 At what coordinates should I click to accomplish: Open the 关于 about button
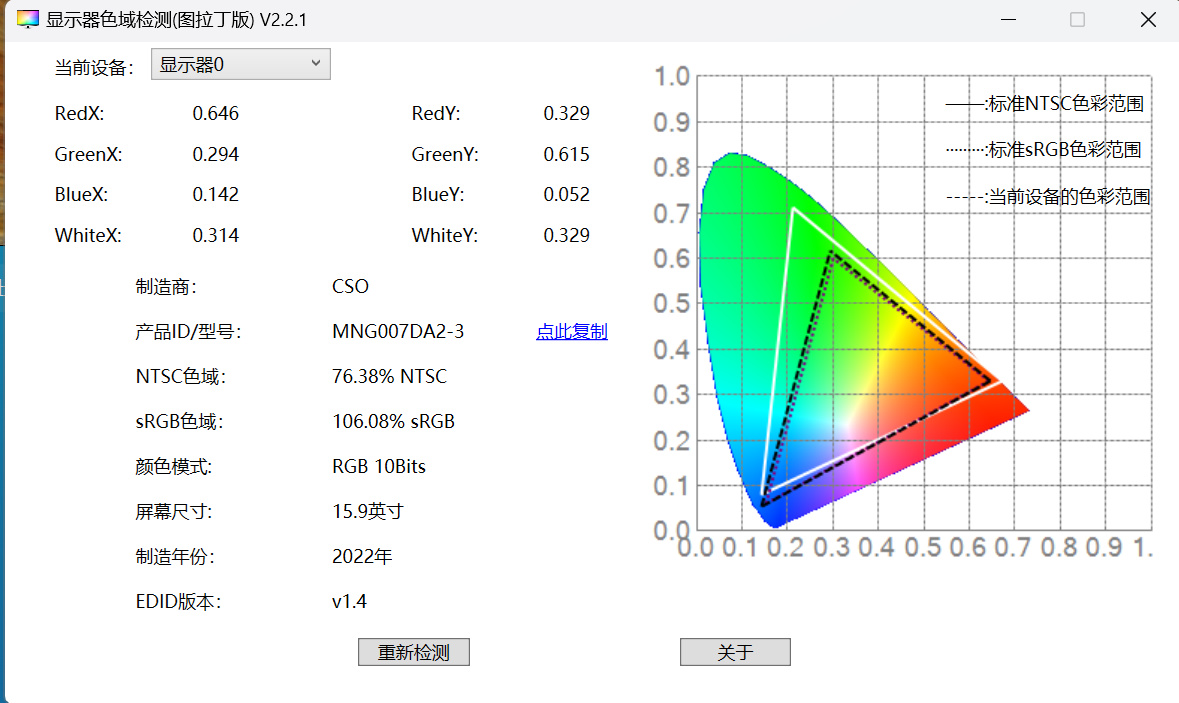tap(735, 652)
